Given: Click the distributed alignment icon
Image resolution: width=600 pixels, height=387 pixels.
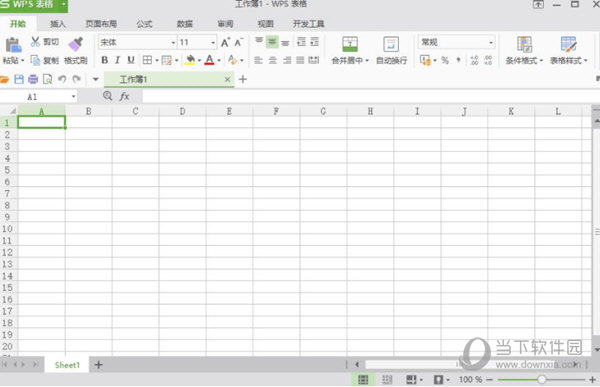Looking at the screenshot, I should point(314,60).
